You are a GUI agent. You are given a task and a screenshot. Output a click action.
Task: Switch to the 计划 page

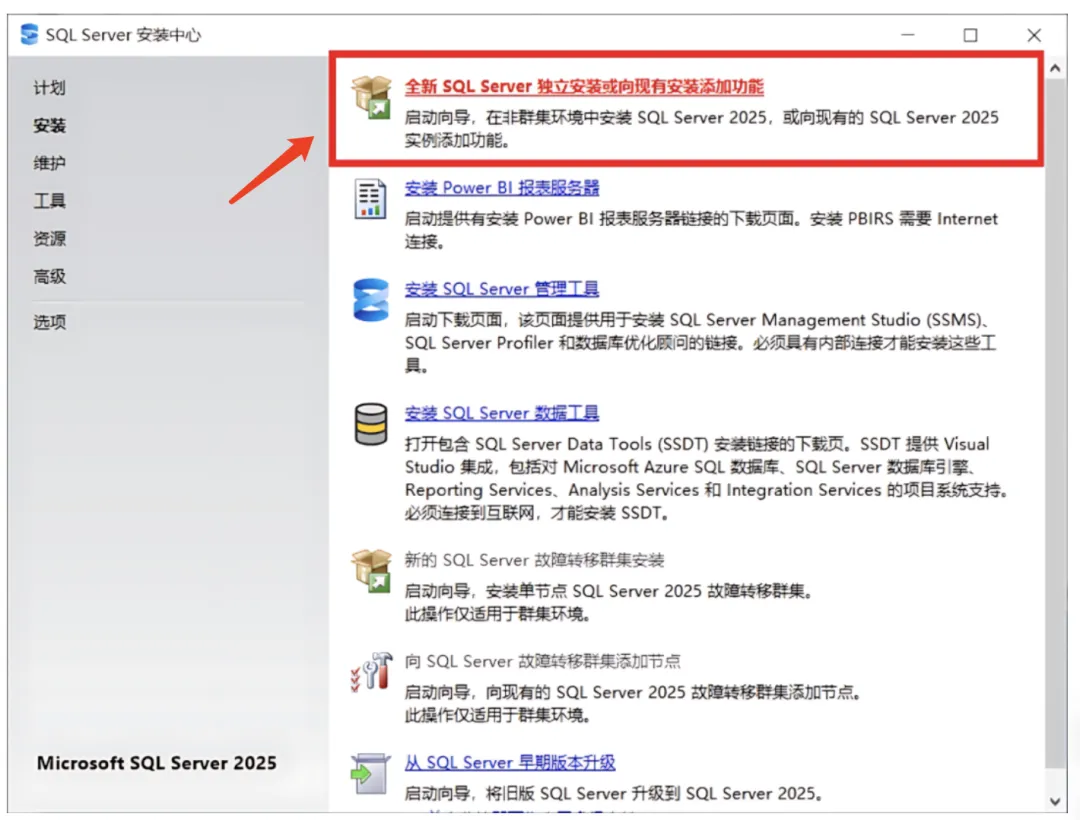50,87
